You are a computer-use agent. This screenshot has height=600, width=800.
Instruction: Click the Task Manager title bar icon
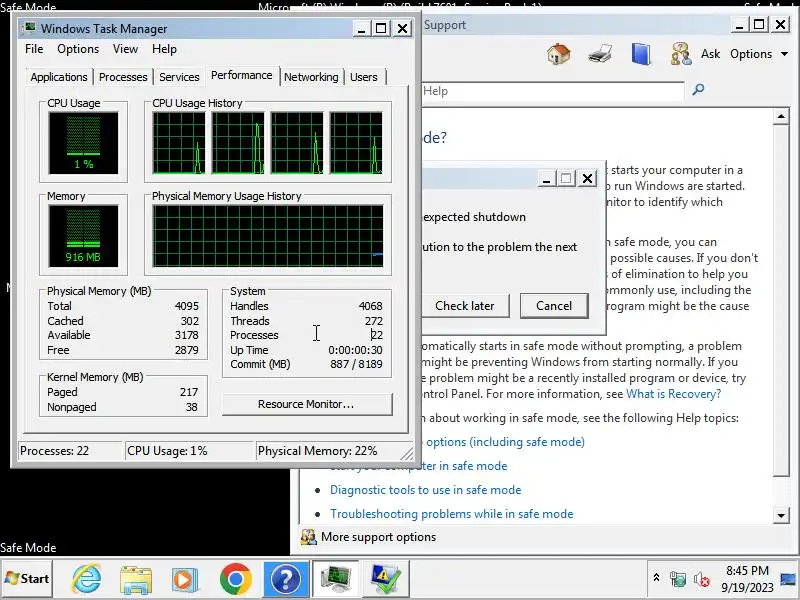30,28
